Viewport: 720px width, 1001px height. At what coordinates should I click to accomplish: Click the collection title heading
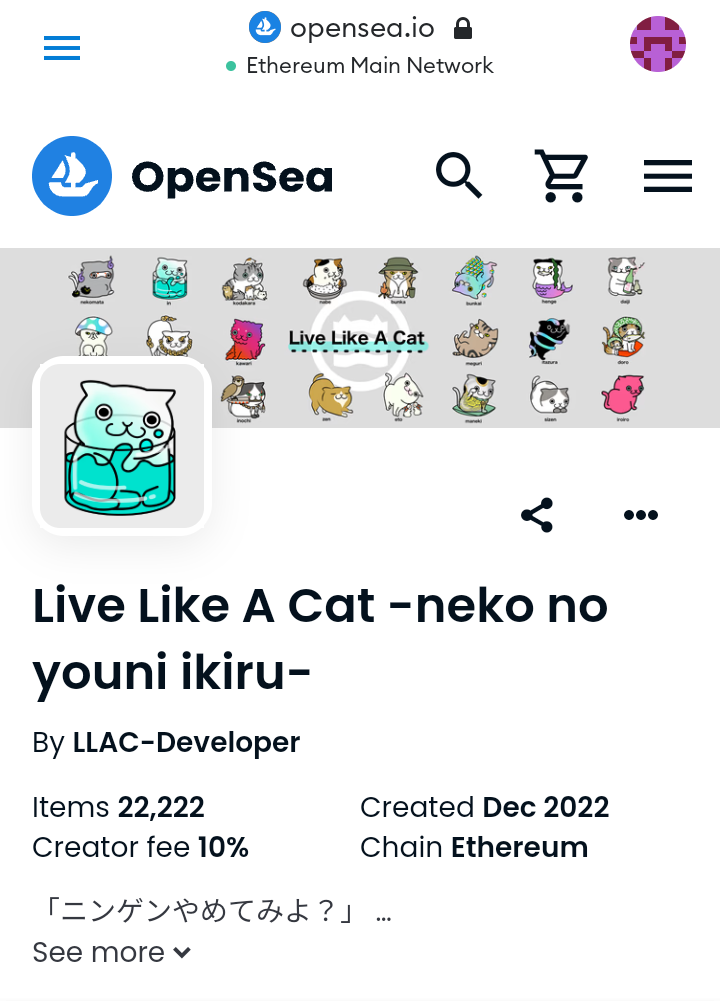tap(320, 638)
